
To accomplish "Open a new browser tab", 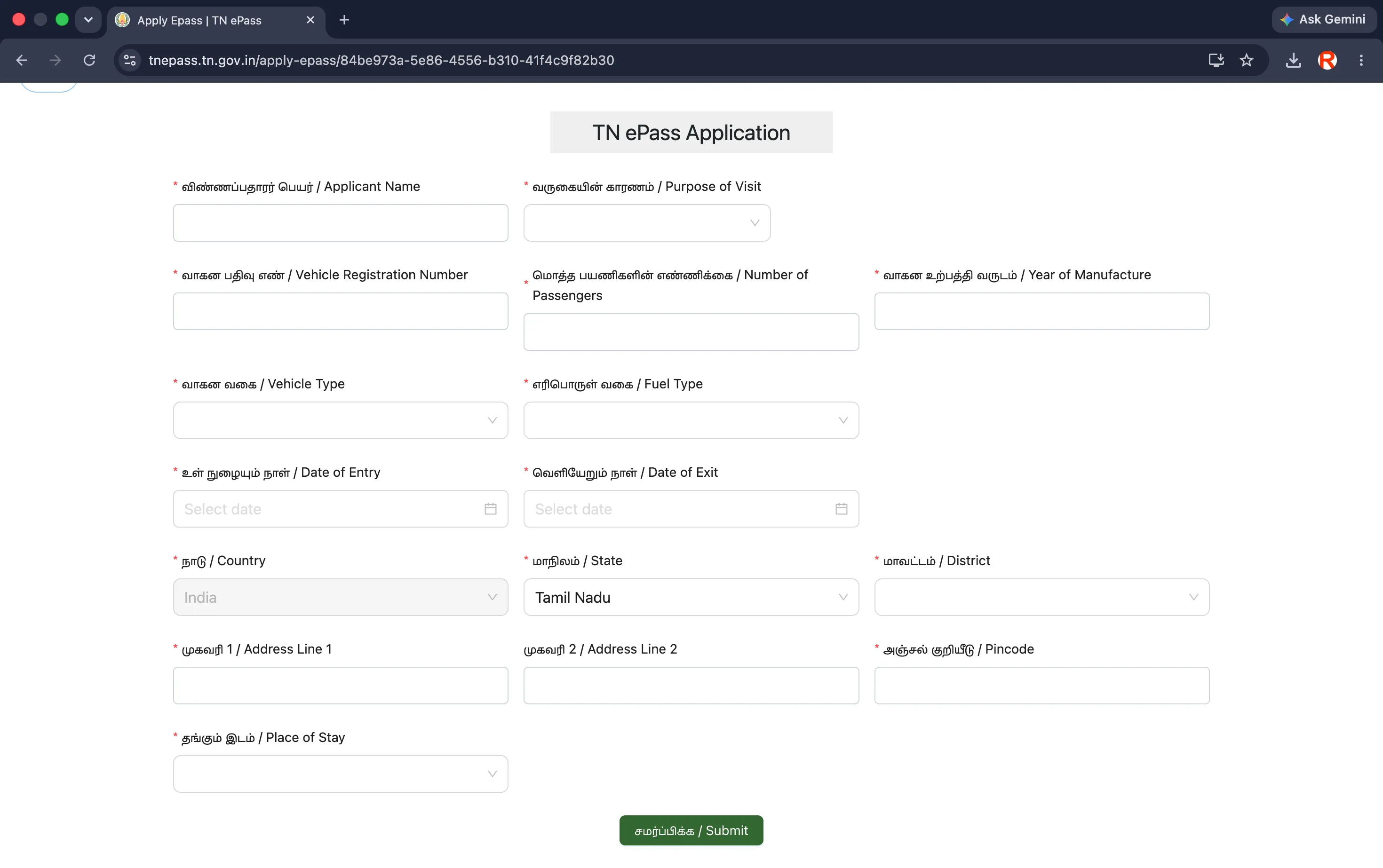I will click(344, 20).
